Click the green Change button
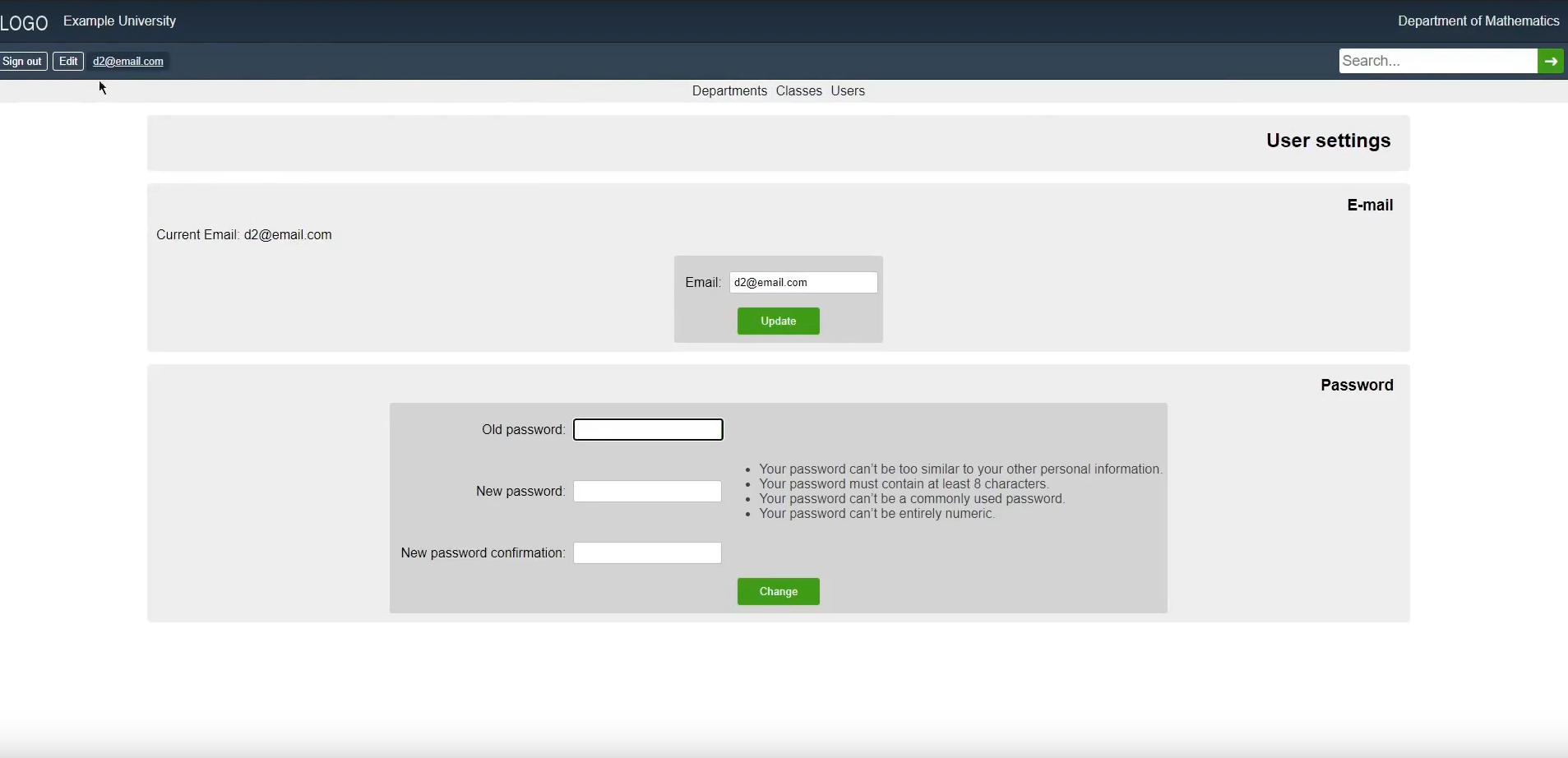Screen dimensions: 1568x758 coord(779,592)
